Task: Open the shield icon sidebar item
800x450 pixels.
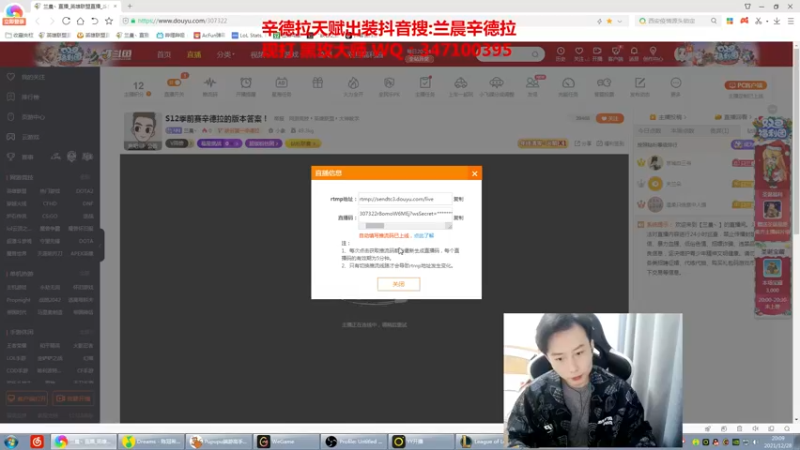Action: point(71,157)
